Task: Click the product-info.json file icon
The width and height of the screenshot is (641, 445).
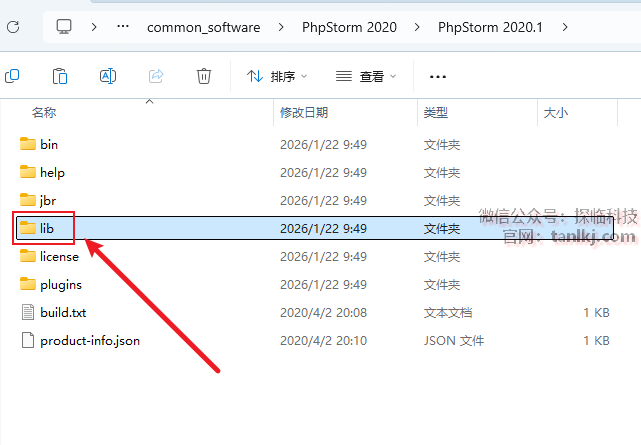Action: [x=28, y=340]
